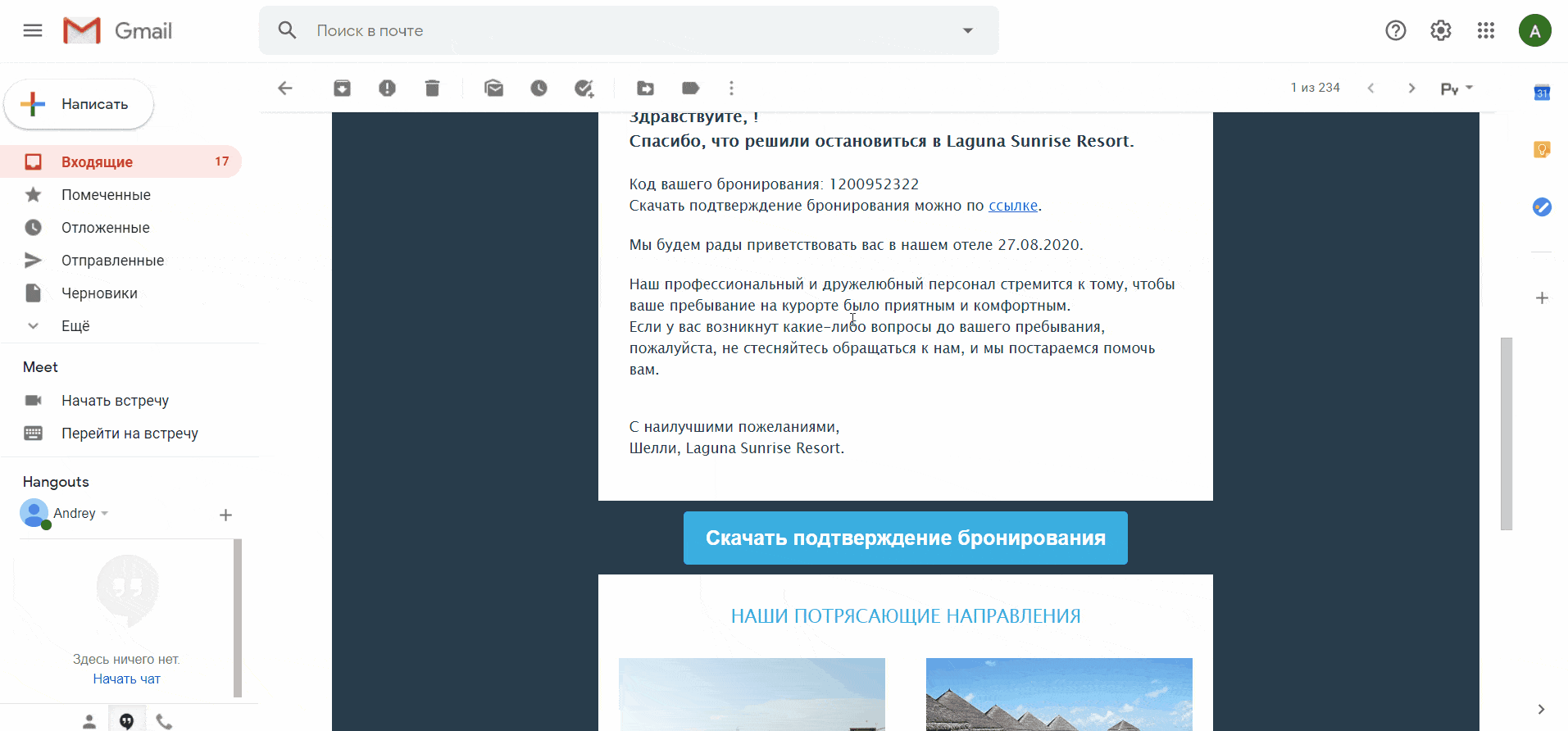Open the Черновики folder
The image size is (1568, 731).
pos(99,293)
